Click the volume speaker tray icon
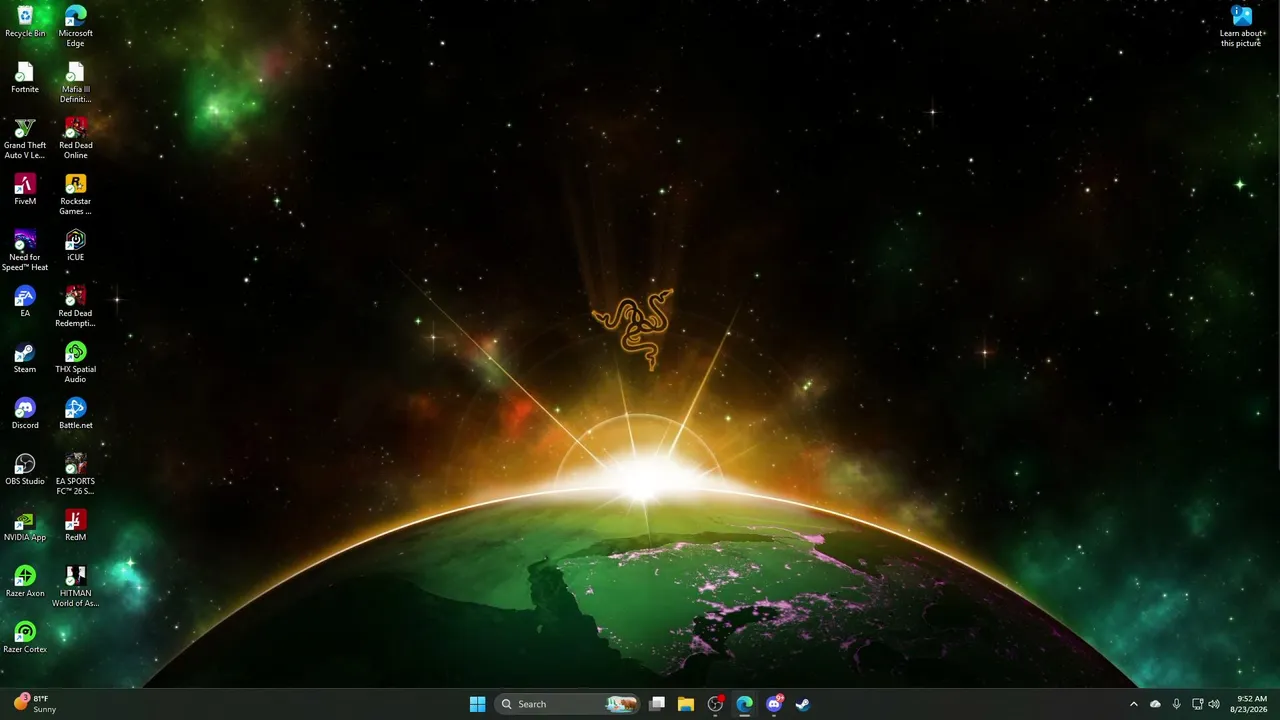 [x=1214, y=704]
